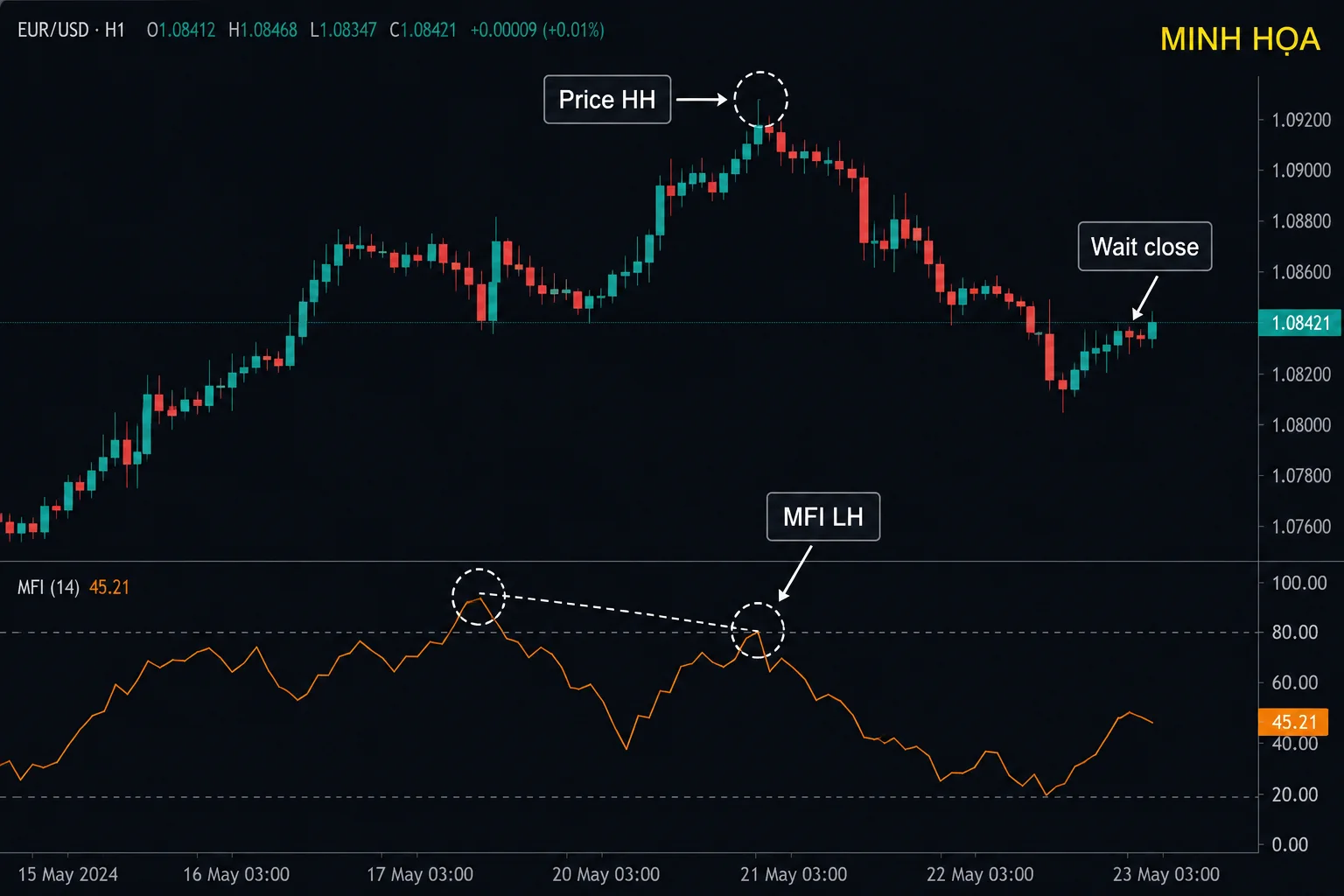The image size is (1344, 896).
Task: Click the EUR/USD symbol name
Action: coord(53,30)
